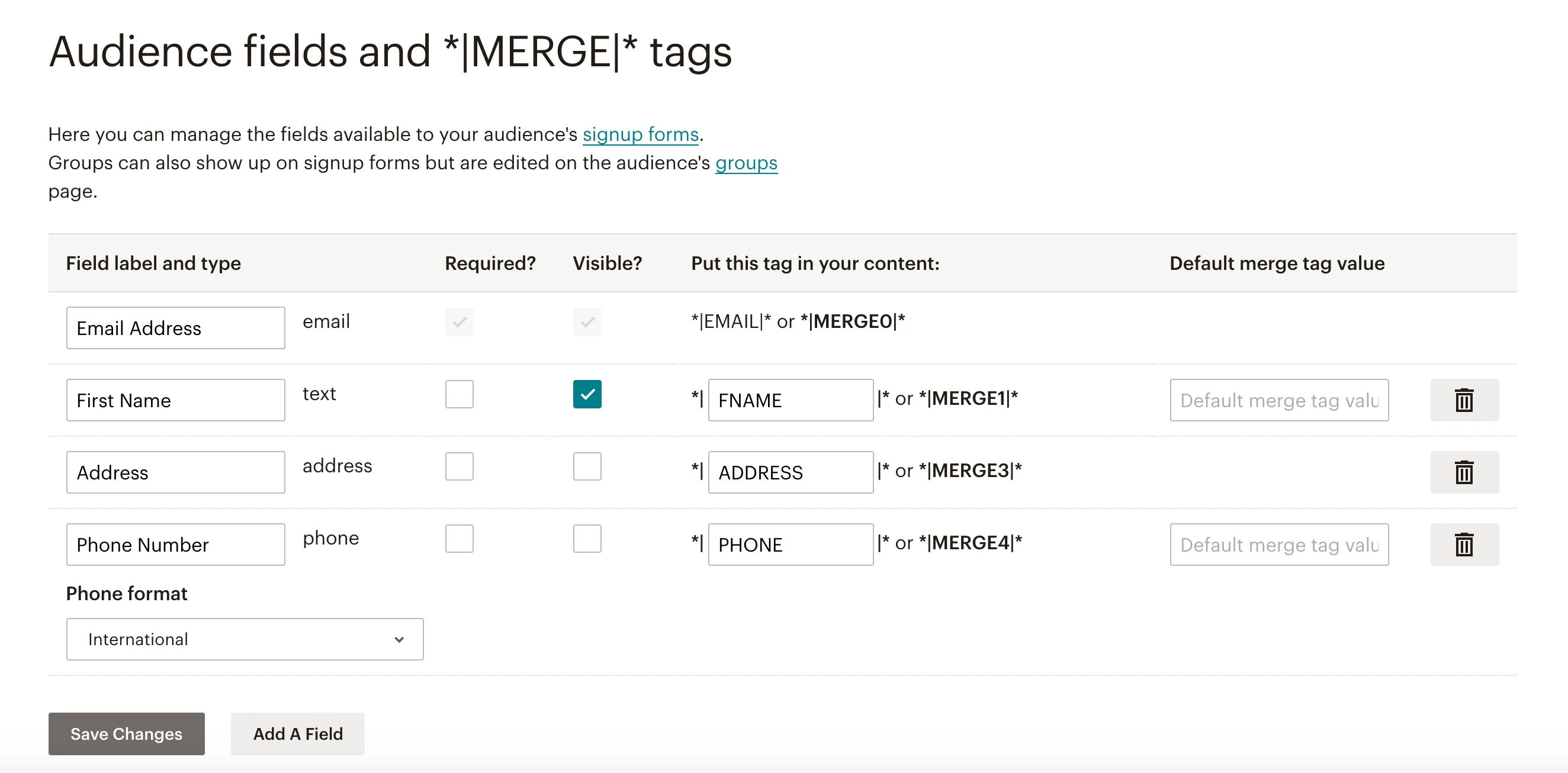Edit the ADDRESS merge tag box
This screenshot has height=773, width=1568.
point(790,472)
